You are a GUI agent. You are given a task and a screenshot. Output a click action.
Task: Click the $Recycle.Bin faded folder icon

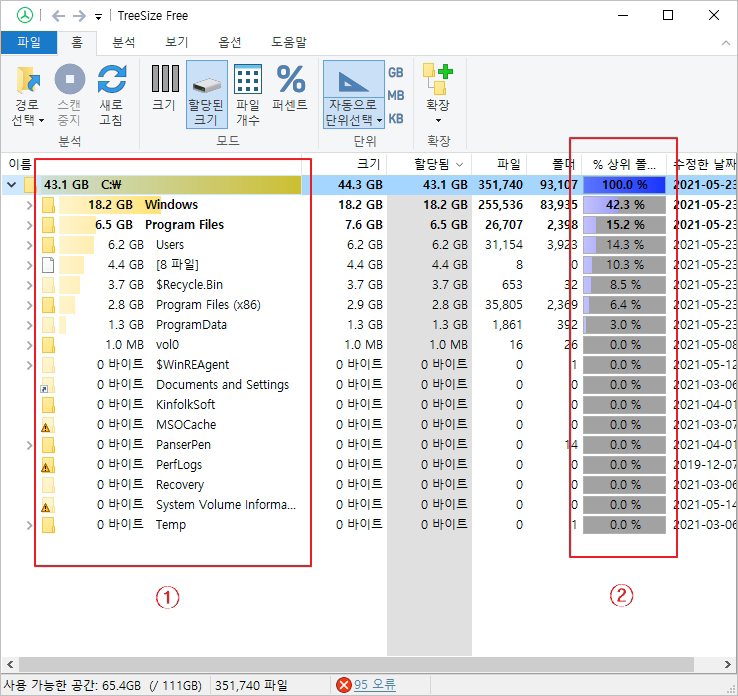point(48,285)
